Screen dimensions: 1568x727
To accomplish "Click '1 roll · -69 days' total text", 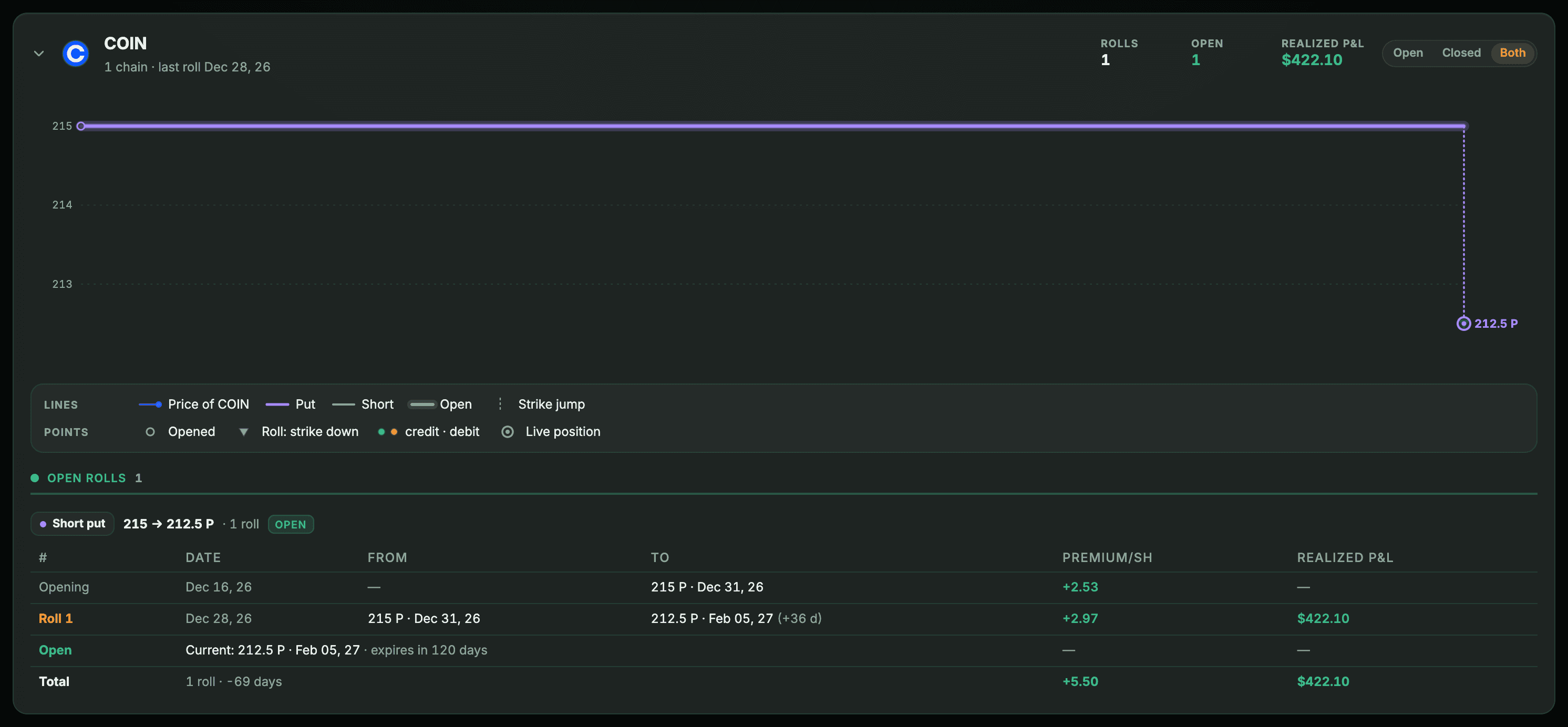I will point(234,682).
